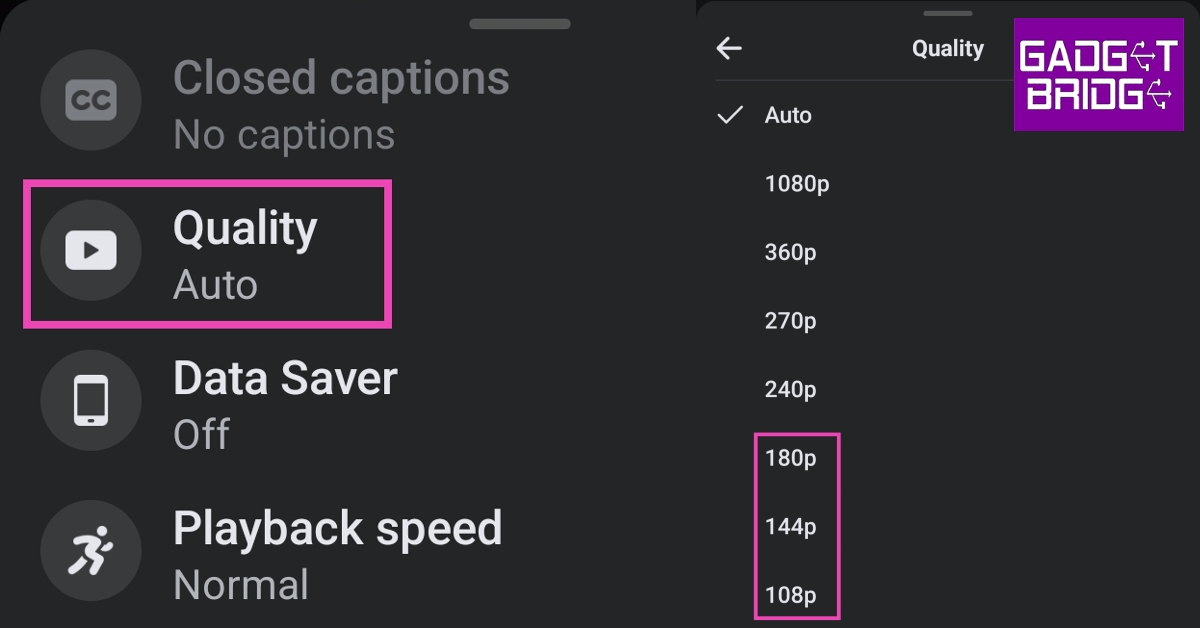Toggle the Data Saver Off option
The height and width of the screenshot is (628, 1200).
(285, 404)
